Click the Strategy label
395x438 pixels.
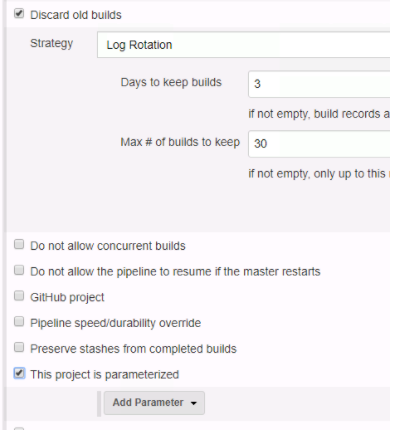51,43
